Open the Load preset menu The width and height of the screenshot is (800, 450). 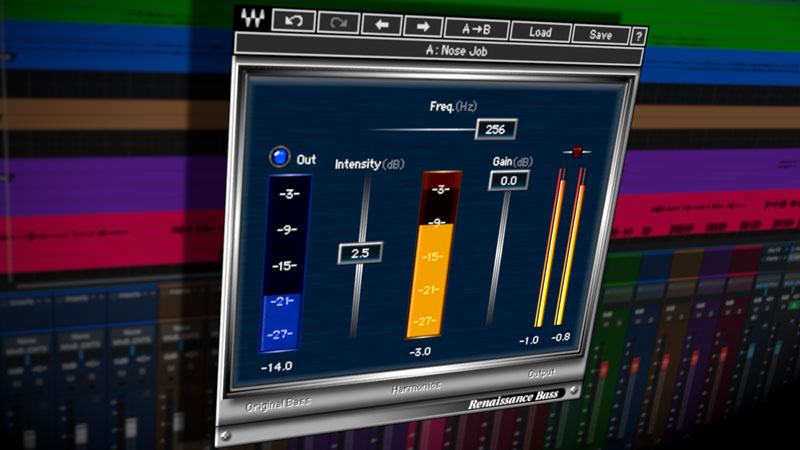(540, 32)
